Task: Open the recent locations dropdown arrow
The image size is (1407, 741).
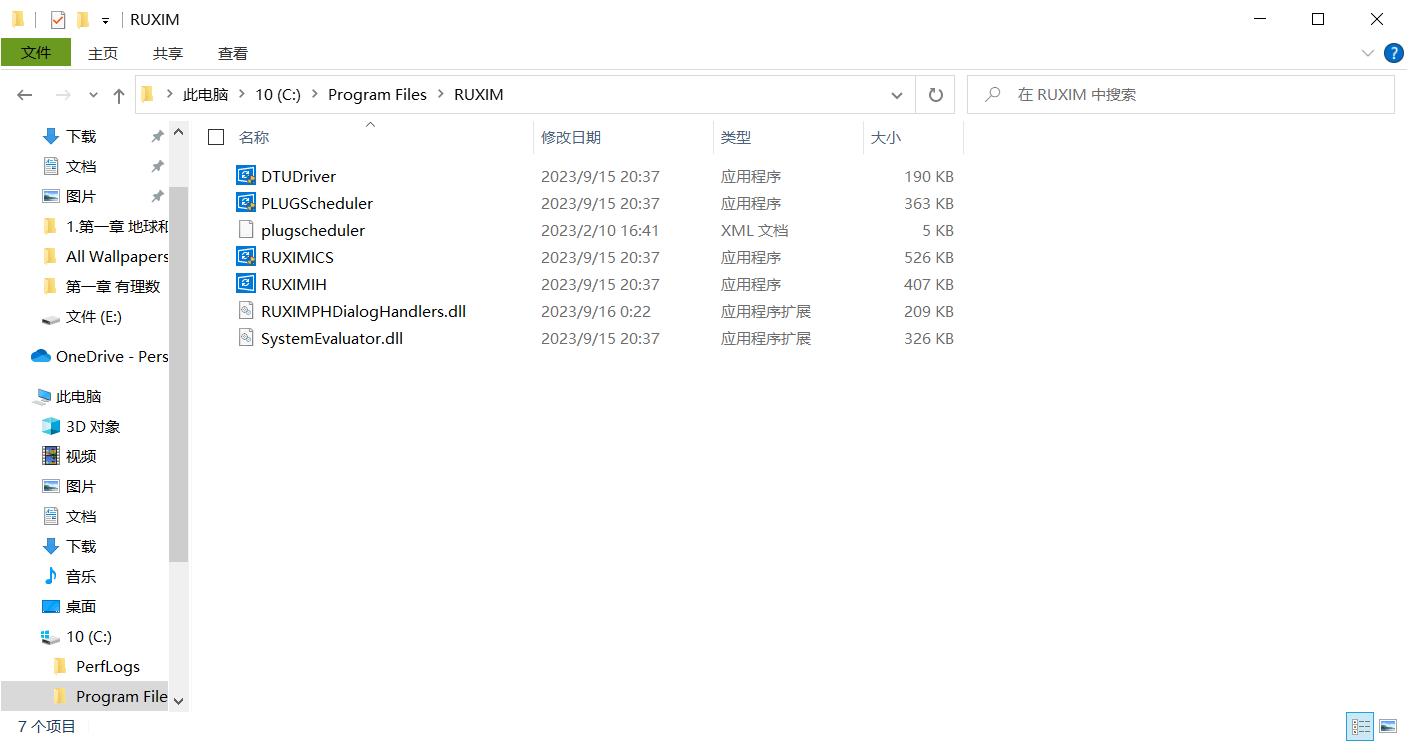Action: pos(93,95)
